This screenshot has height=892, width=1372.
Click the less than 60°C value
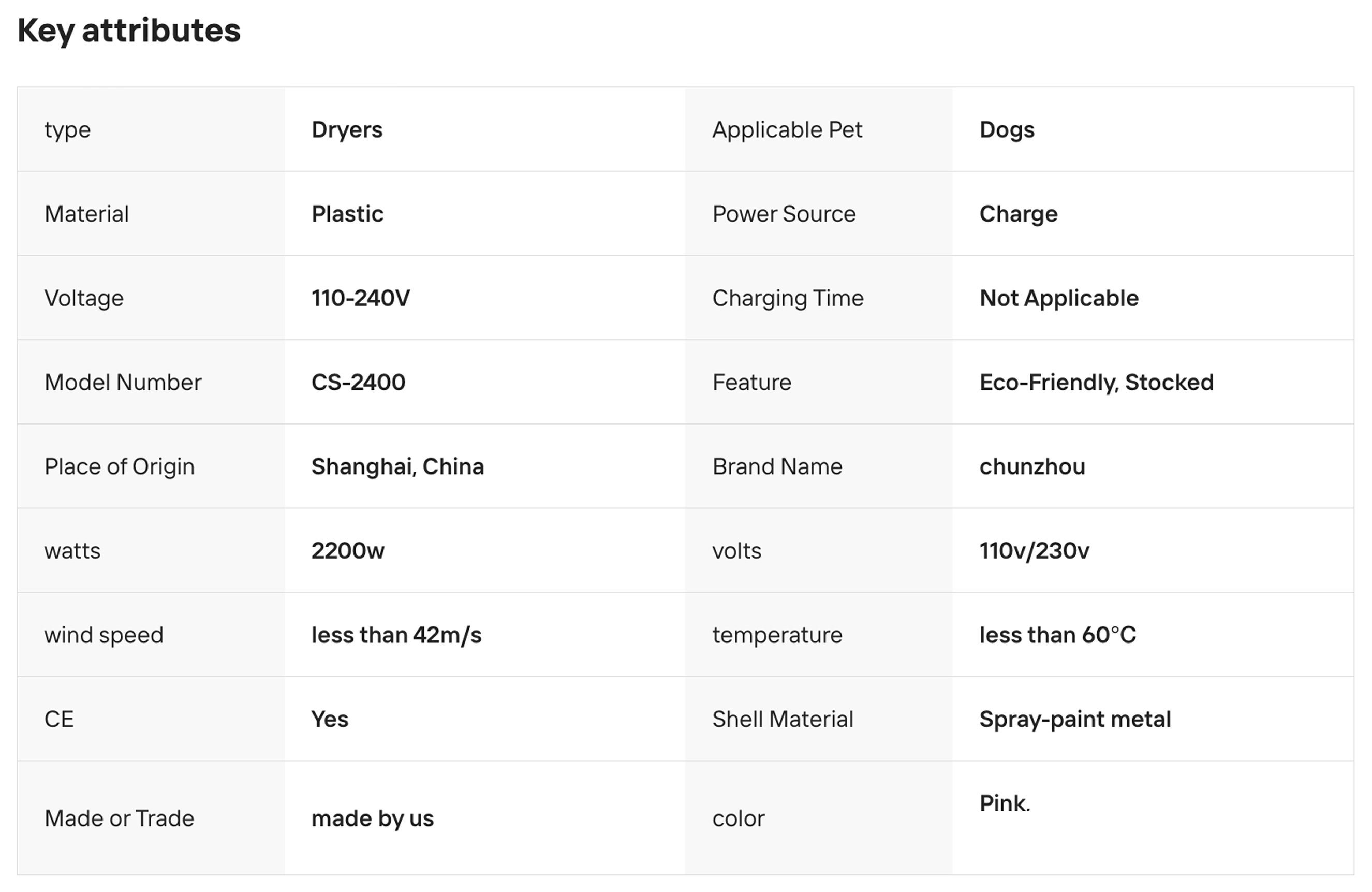pos(1057,635)
